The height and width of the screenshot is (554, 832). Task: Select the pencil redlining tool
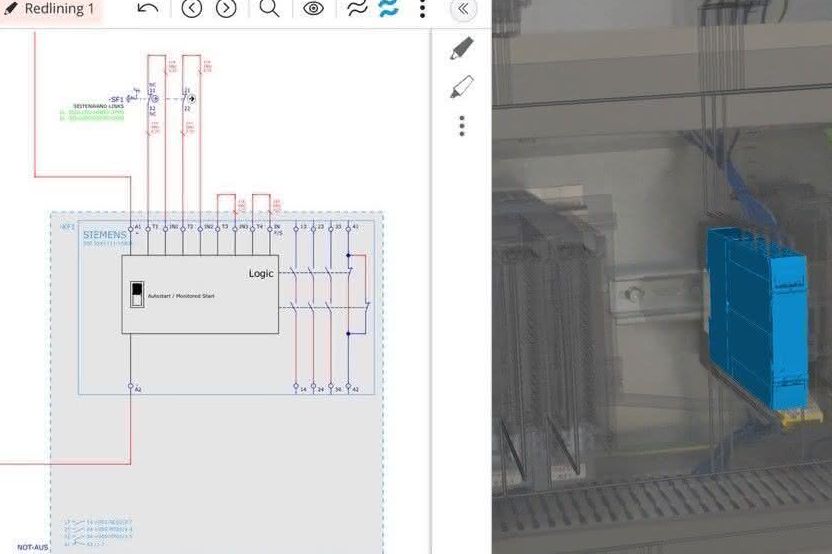click(x=462, y=48)
